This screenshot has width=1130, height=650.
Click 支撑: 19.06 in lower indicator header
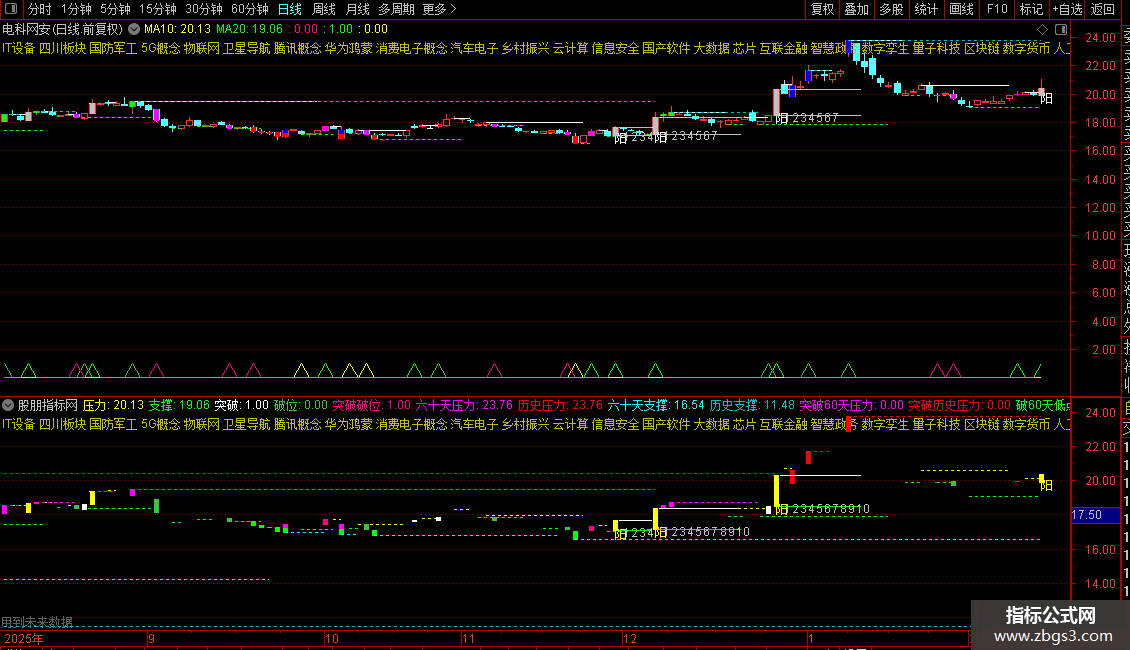(x=179, y=406)
